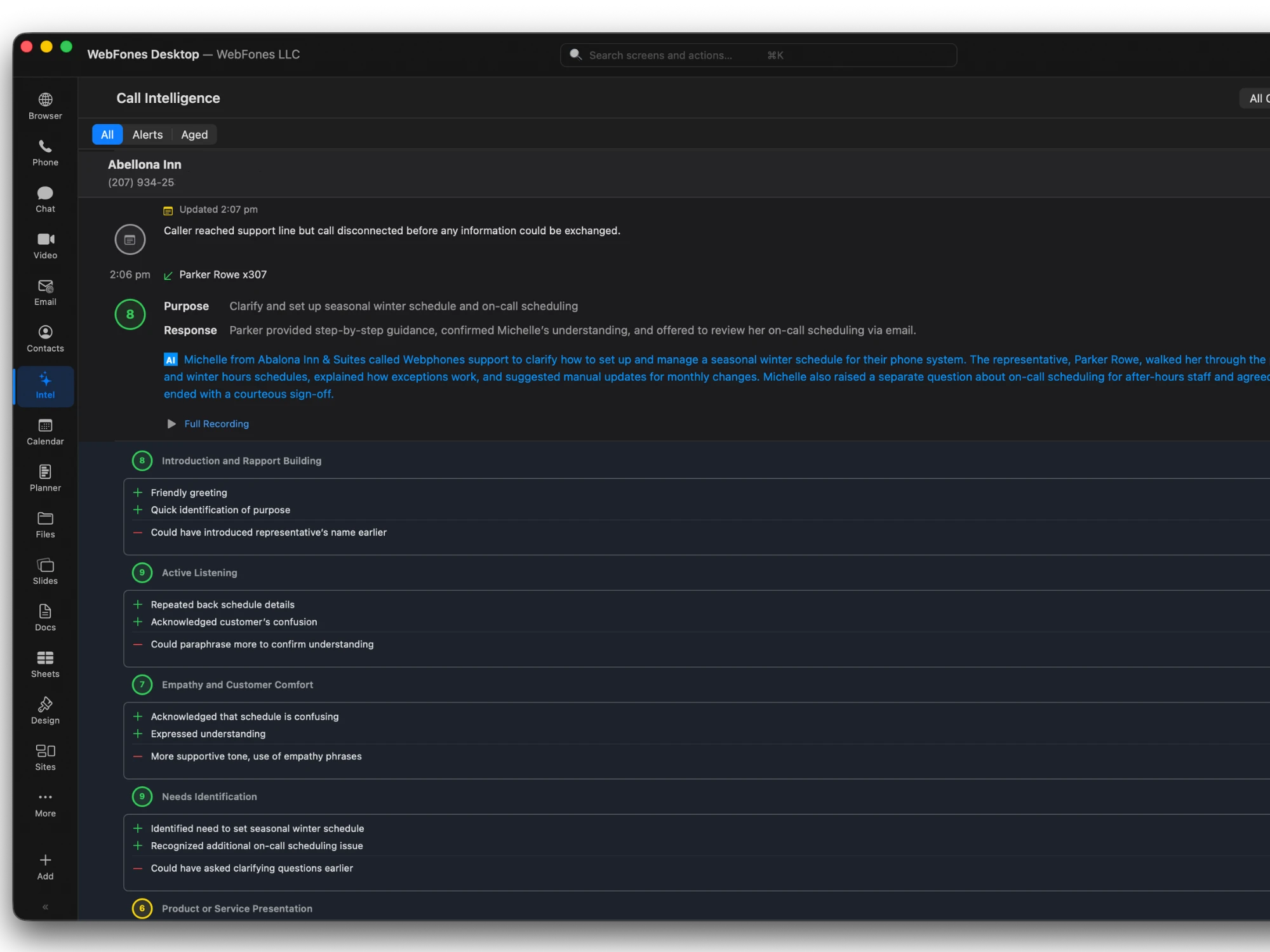The image size is (1270, 952).
Task: Open the Sheets sidebar icon
Action: (x=45, y=665)
